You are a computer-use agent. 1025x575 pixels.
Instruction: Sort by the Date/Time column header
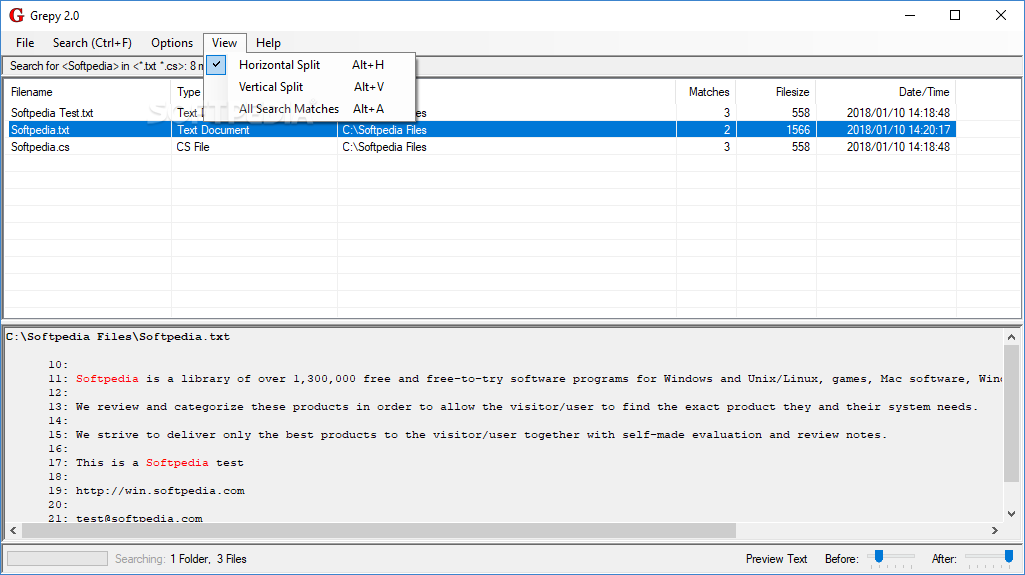coord(886,92)
